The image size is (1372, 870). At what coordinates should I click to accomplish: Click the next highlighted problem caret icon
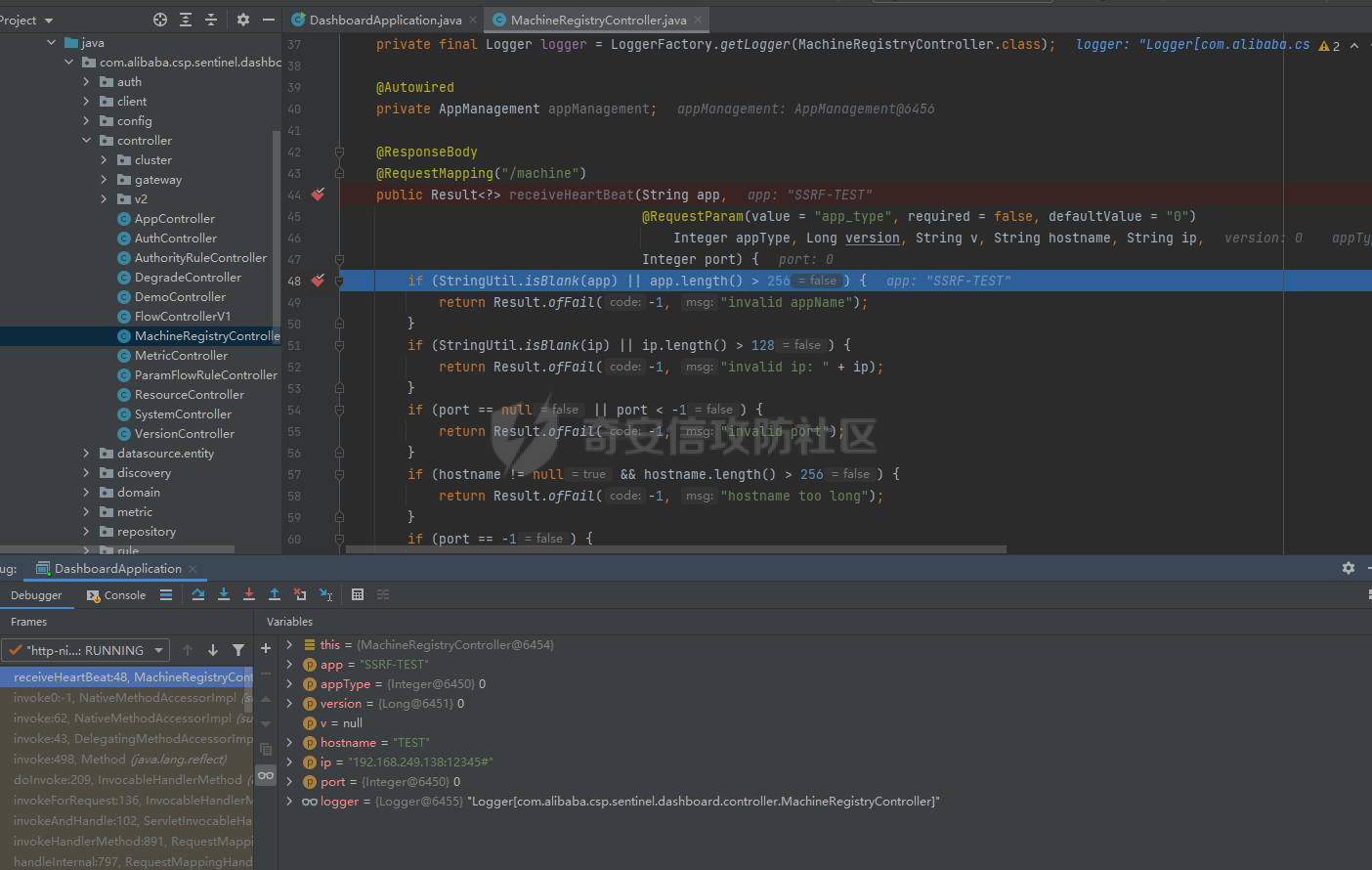[1354, 45]
